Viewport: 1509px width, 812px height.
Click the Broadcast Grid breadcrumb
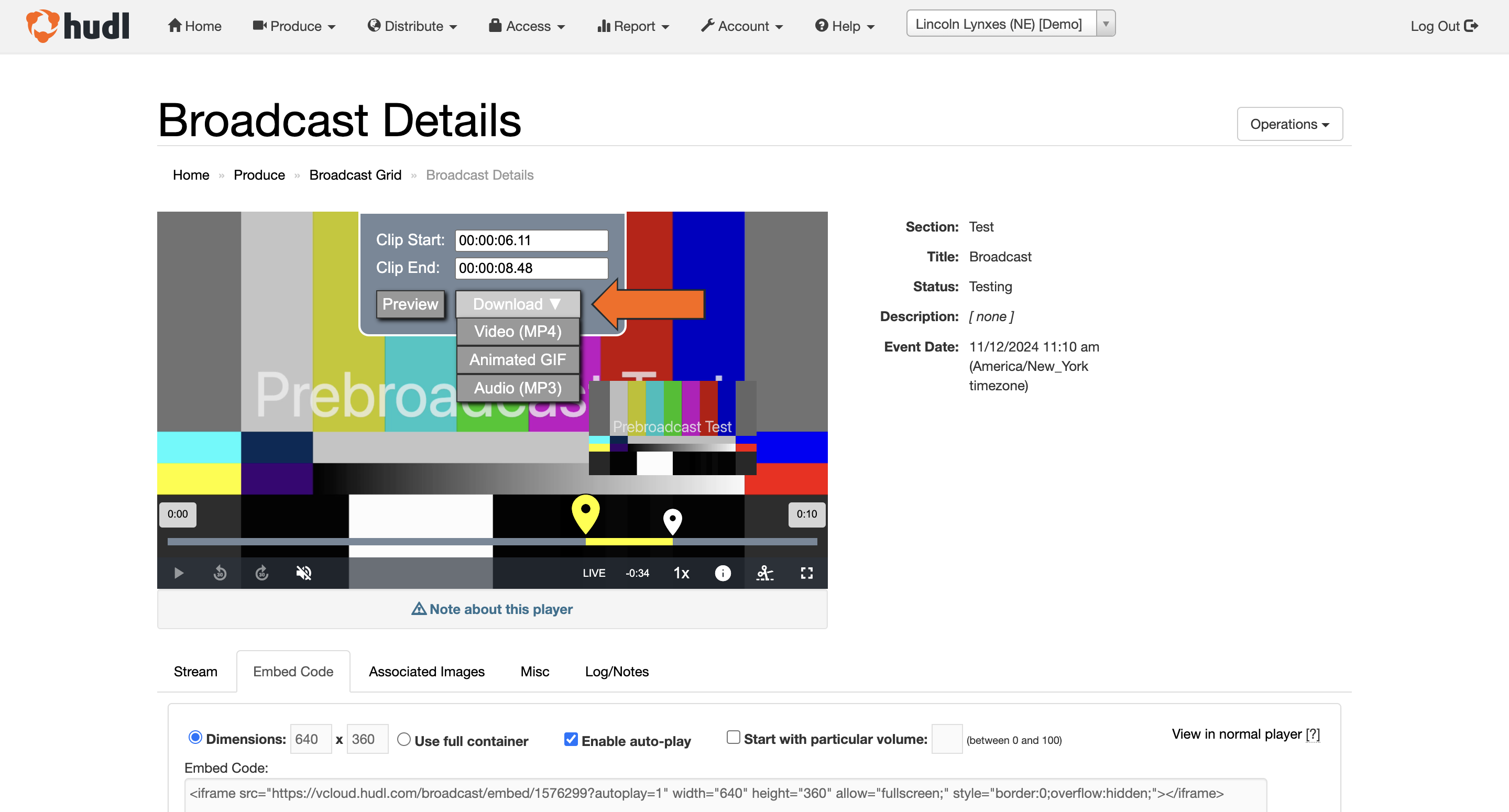click(355, 174)
